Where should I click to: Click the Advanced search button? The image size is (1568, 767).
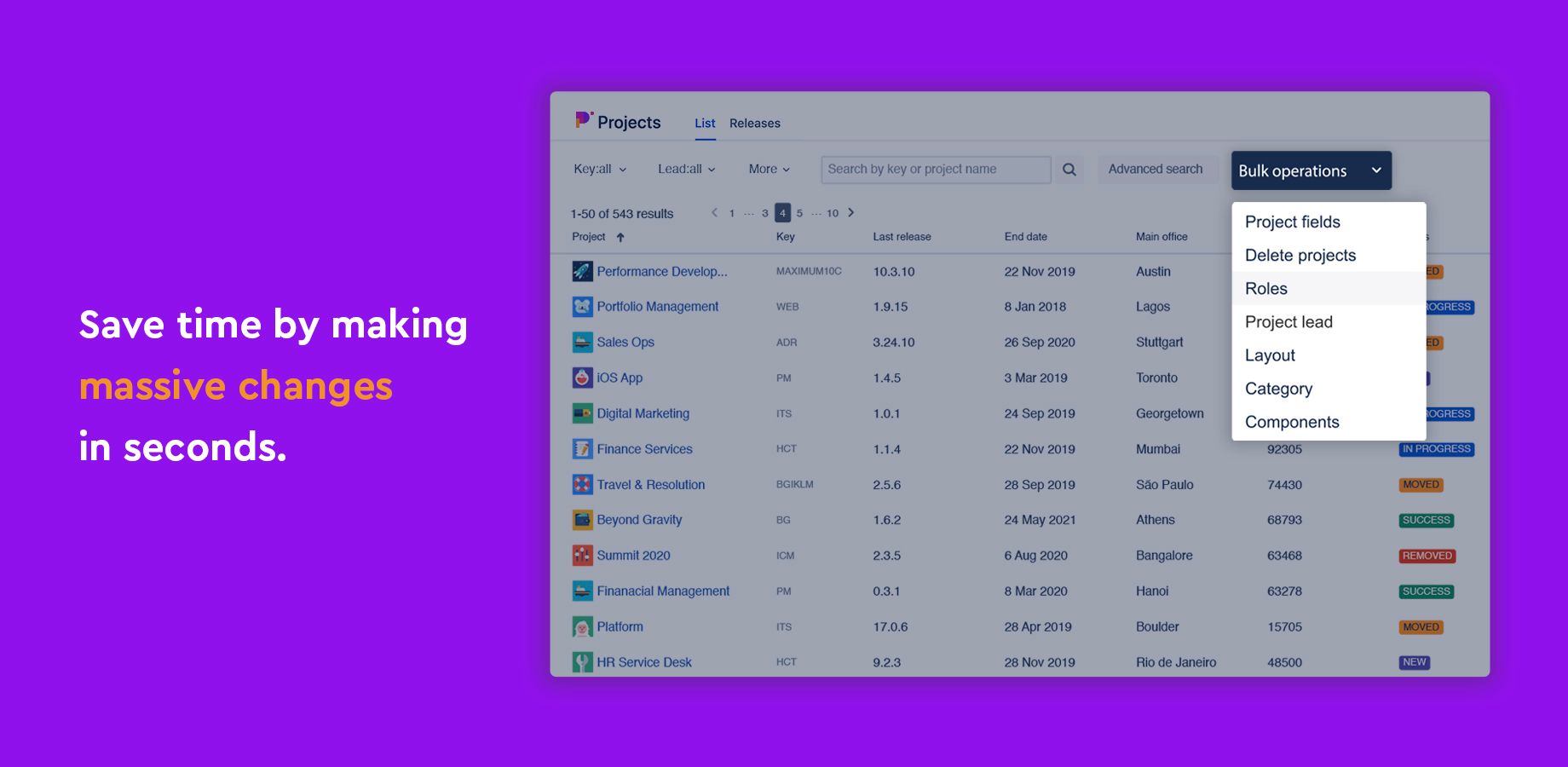pos(1156,169)
